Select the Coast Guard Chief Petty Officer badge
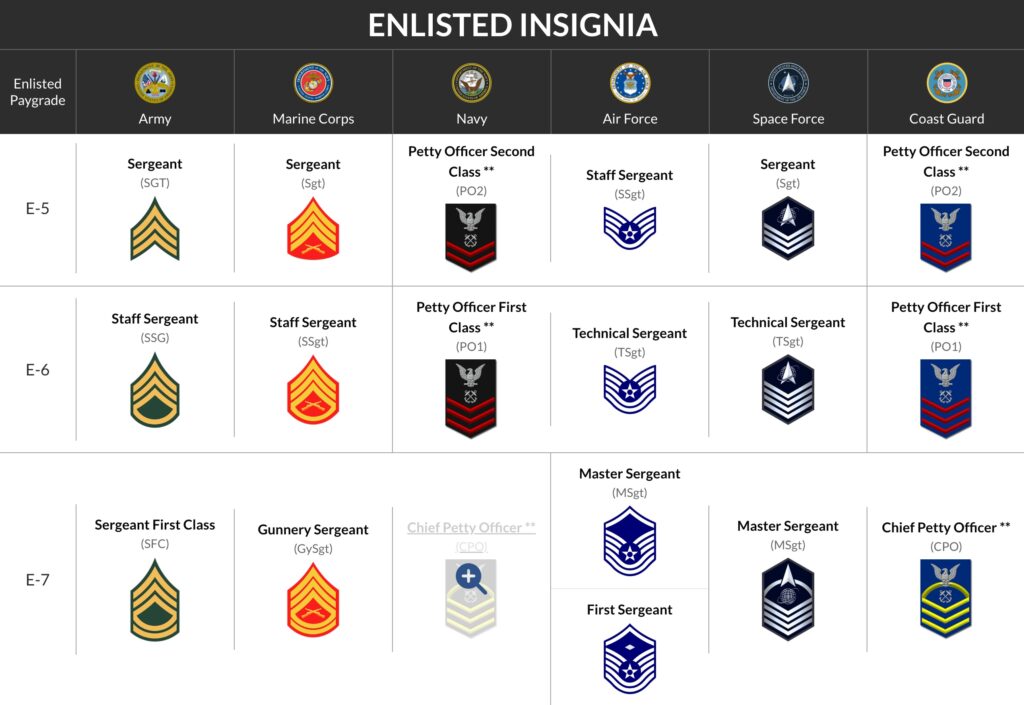Viewport: 1024px width, 705px height. 946,597
